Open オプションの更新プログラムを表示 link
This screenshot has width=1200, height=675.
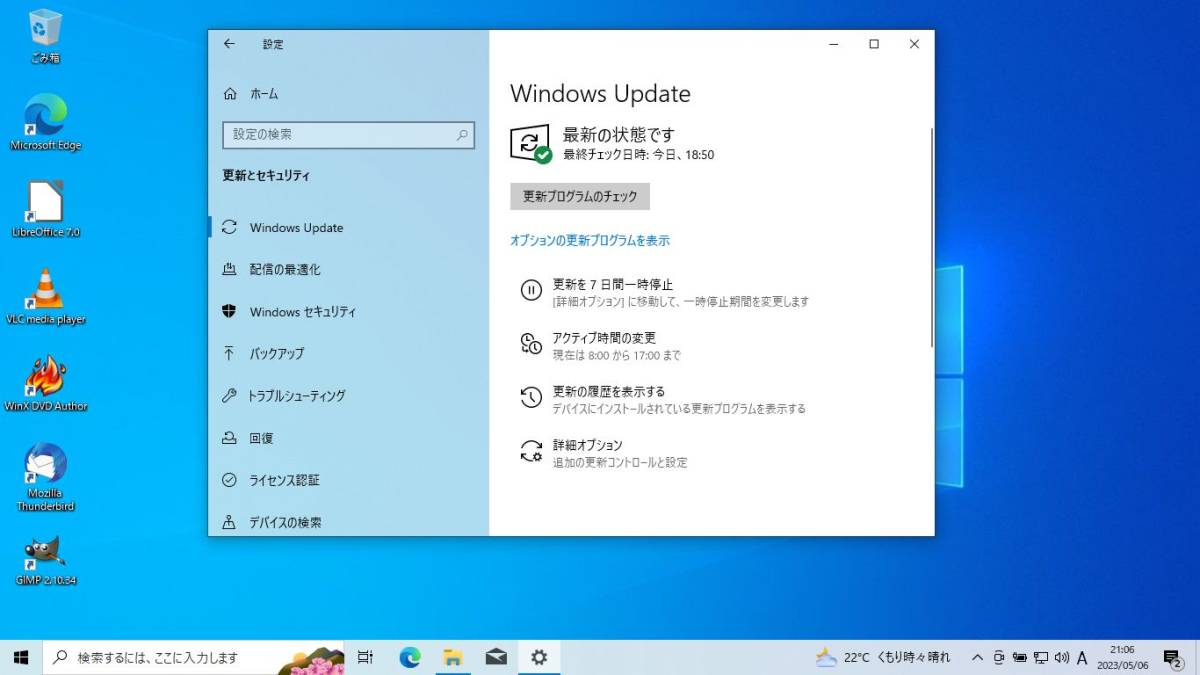590,241
